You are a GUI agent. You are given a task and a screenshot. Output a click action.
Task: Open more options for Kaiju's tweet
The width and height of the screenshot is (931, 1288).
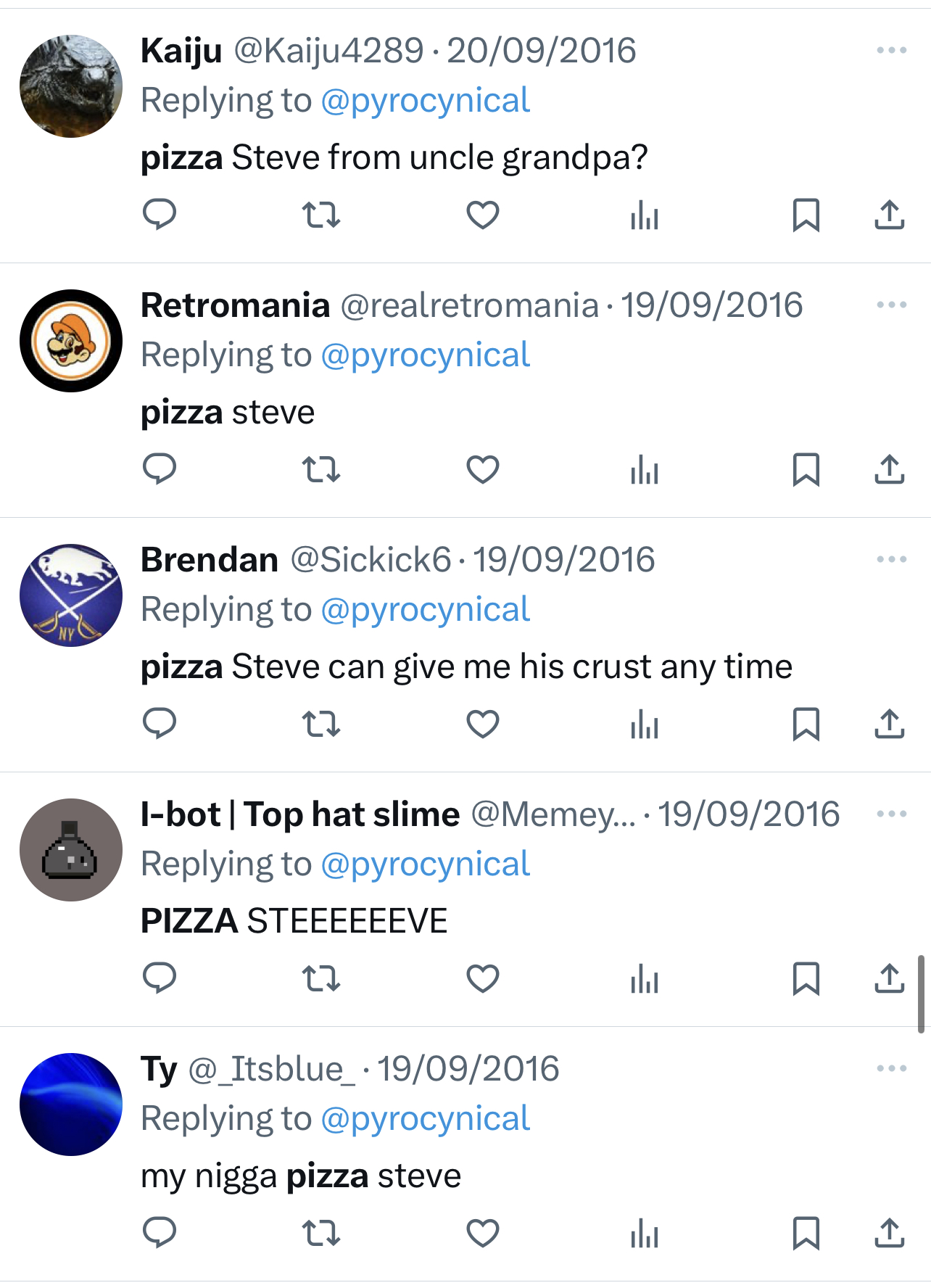(891, 50)
